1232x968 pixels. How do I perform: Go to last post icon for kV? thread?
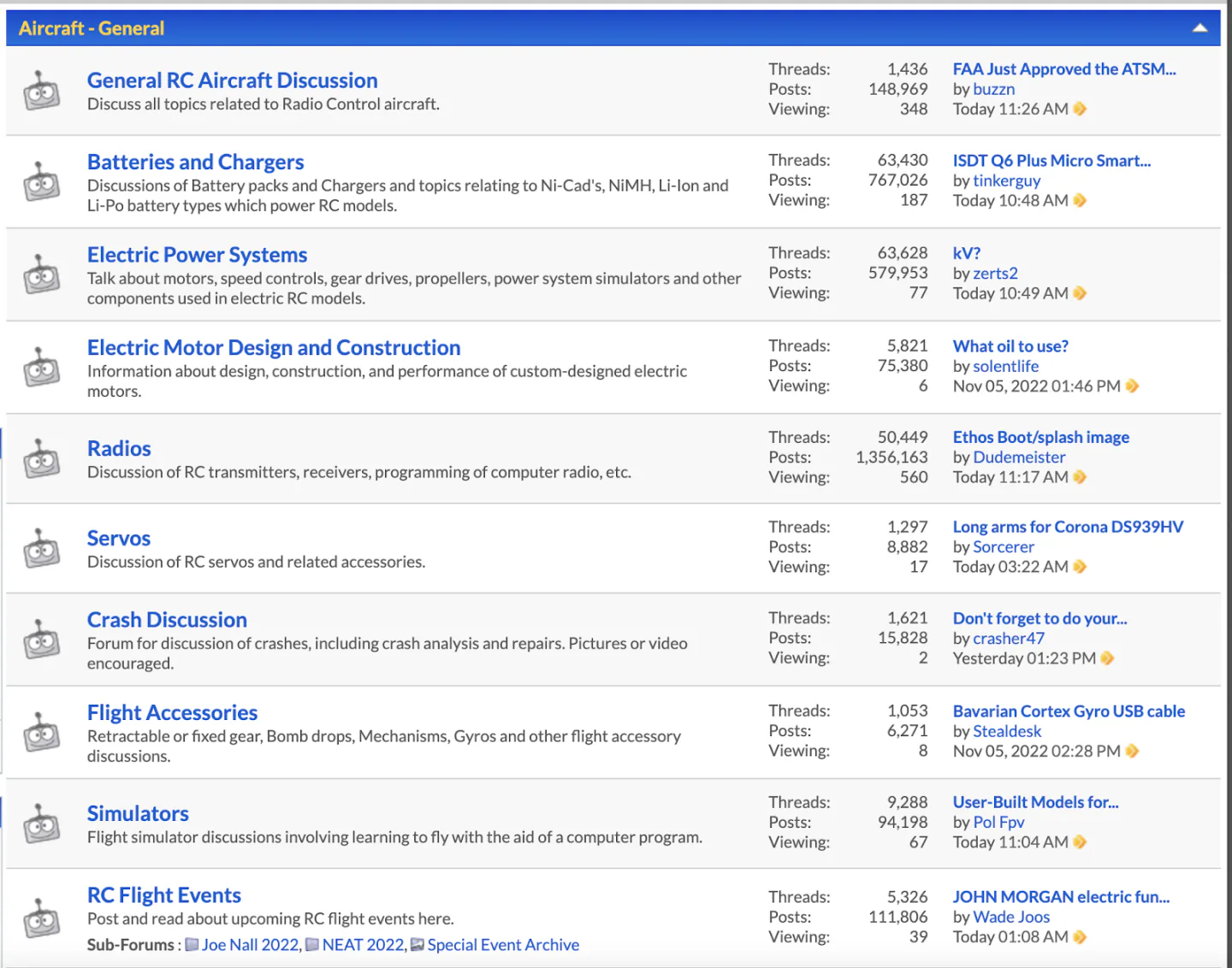(x=1080, y=293)
